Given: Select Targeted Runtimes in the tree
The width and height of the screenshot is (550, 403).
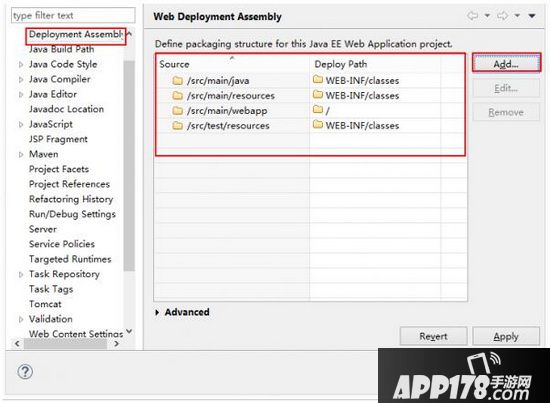Looking at the screenshot, I should pos(70,259).
